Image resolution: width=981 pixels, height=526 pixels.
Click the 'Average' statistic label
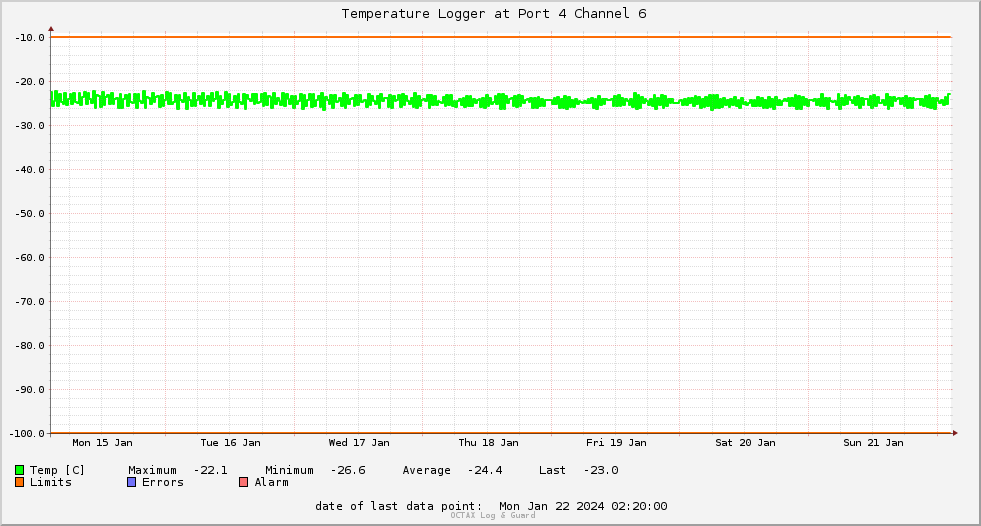[x=426, y=470]
